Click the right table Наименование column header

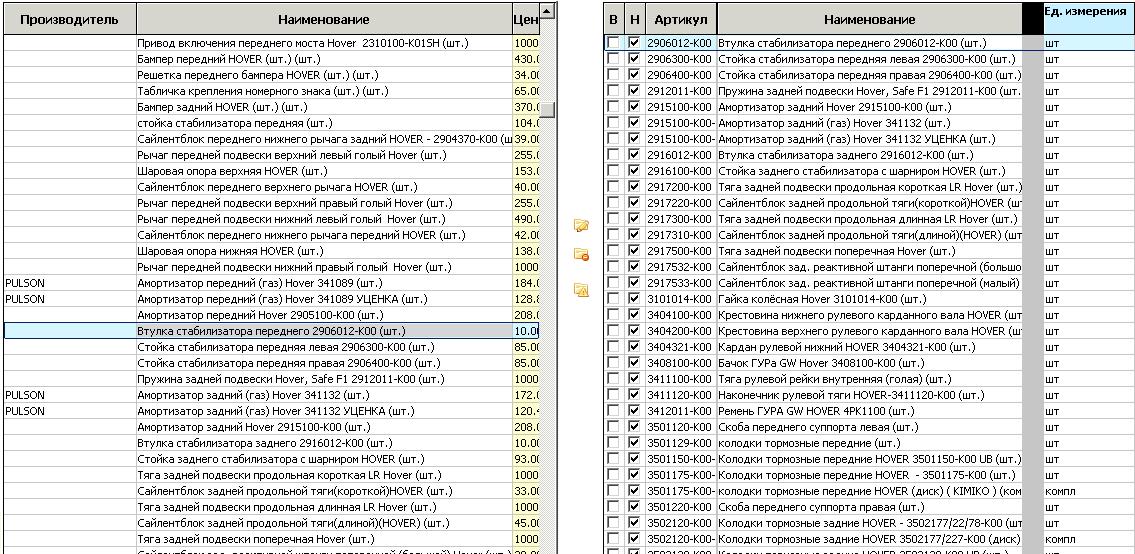(x=869, y=20)
